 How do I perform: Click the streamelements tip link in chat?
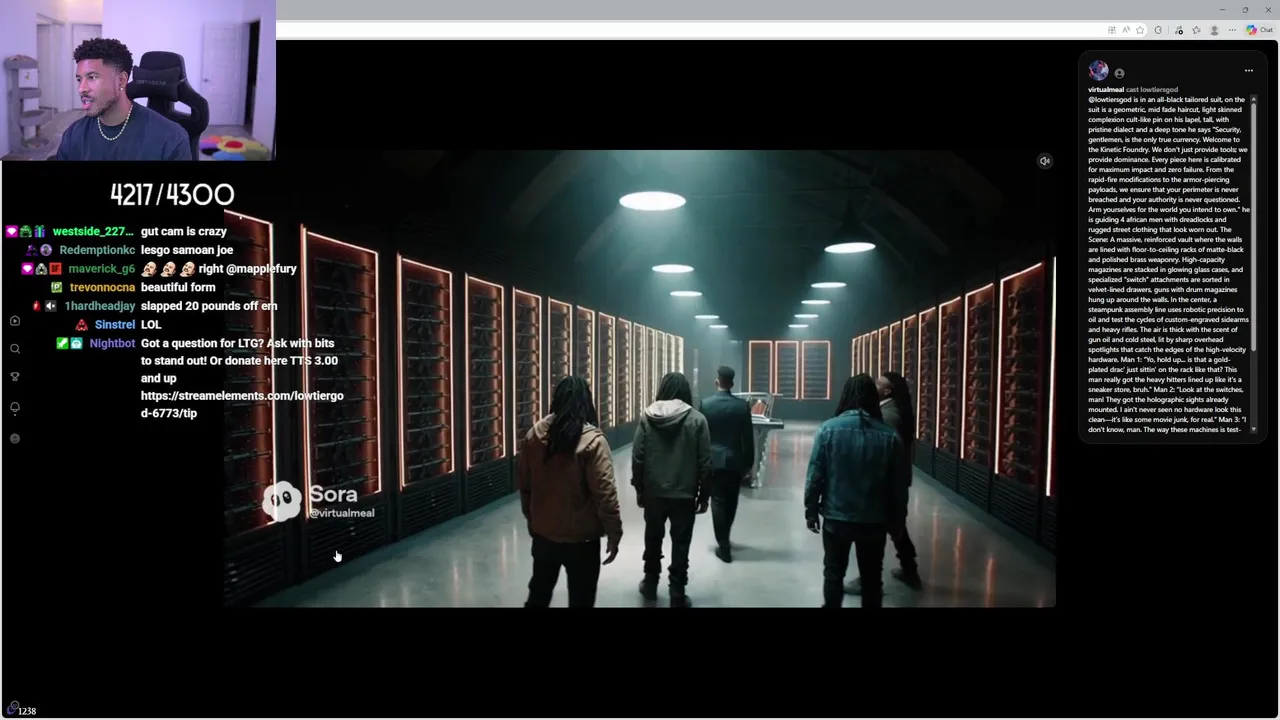242,404
